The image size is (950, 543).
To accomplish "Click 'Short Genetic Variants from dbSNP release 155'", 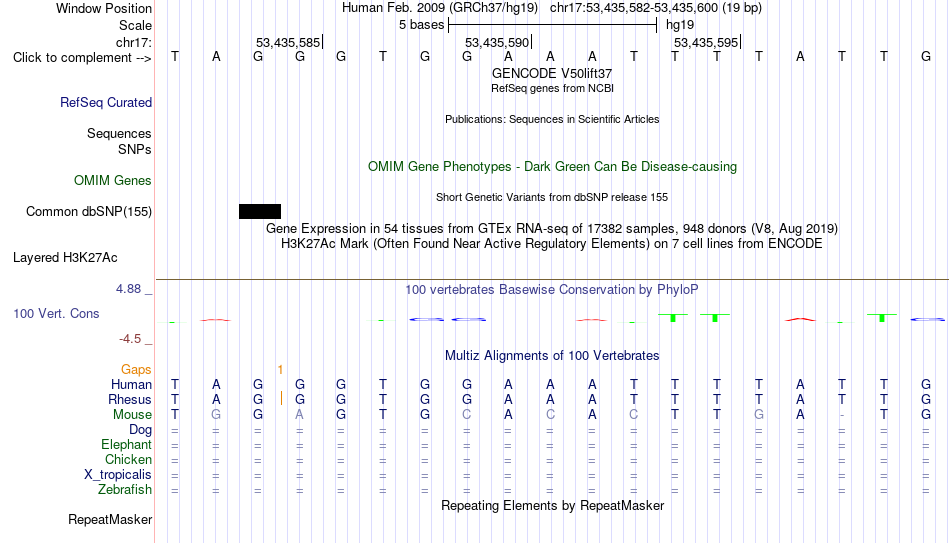I will [552, 198].
